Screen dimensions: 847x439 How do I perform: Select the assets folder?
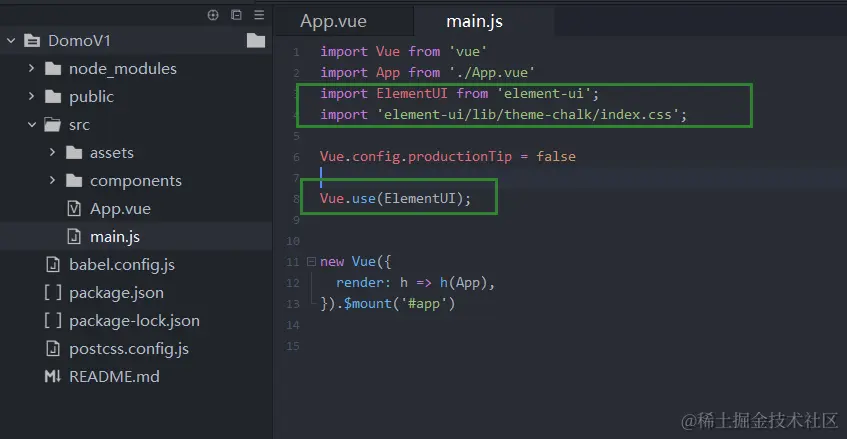pyautogui.click(x=111, y=153)
